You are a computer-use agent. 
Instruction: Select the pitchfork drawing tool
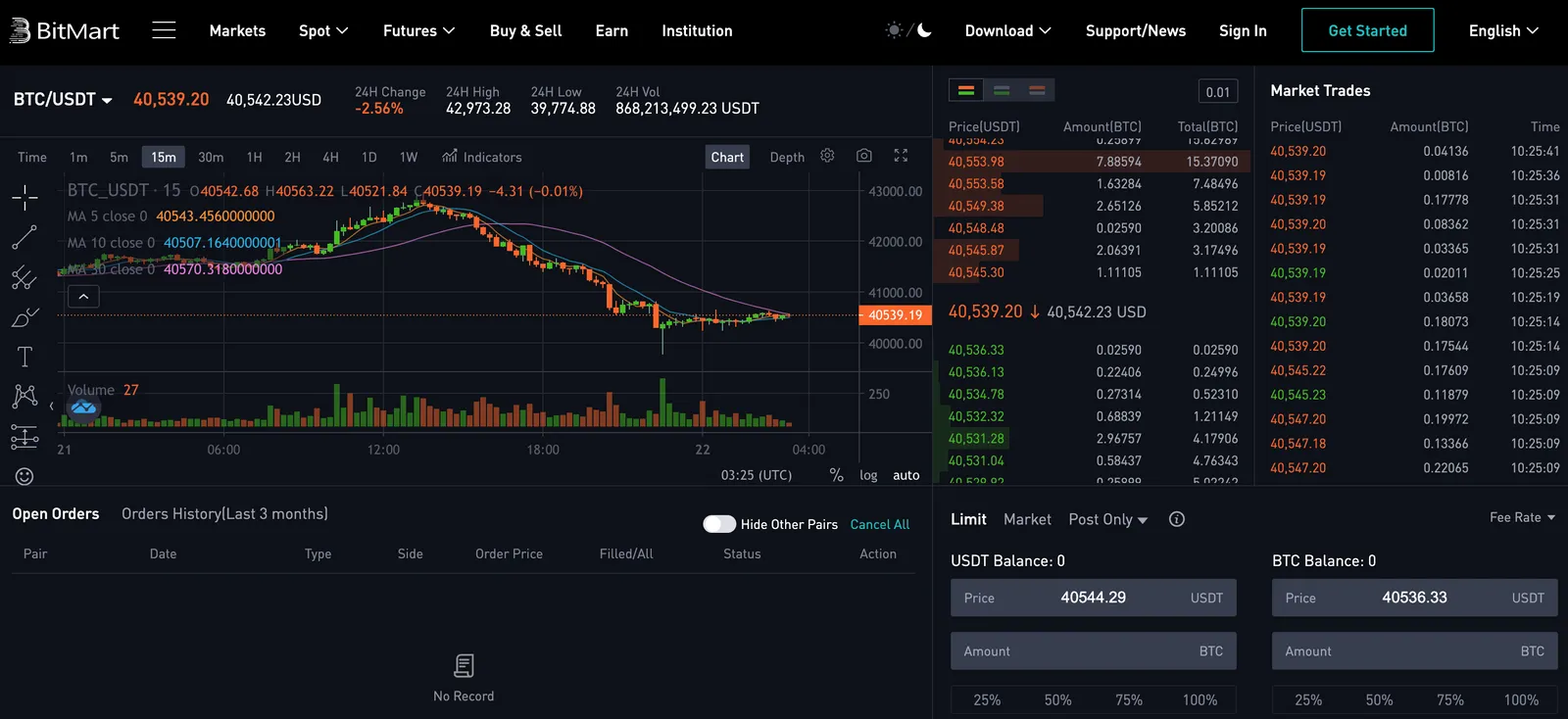click(x=24, y=278)
